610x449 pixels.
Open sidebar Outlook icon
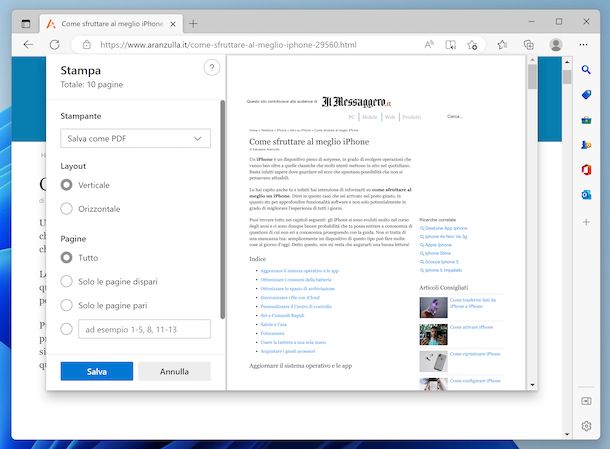(586, 195)
